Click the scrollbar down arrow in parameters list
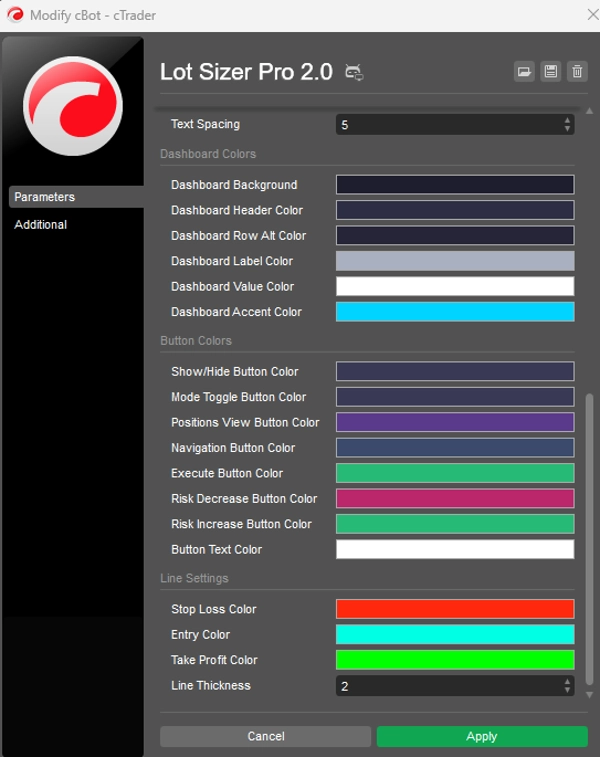Image resolution: width=600 pixels, height=757 pixels. point(589,695)
